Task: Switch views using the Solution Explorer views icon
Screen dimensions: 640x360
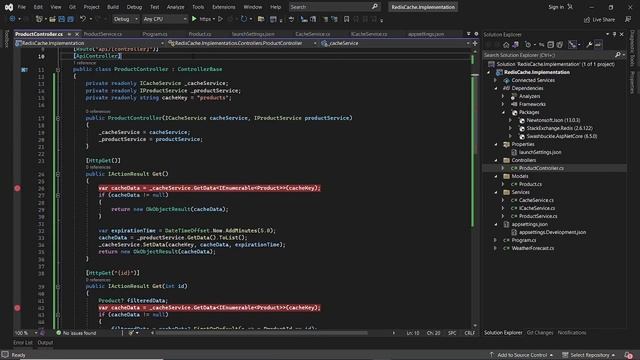Action: [516, 45]
